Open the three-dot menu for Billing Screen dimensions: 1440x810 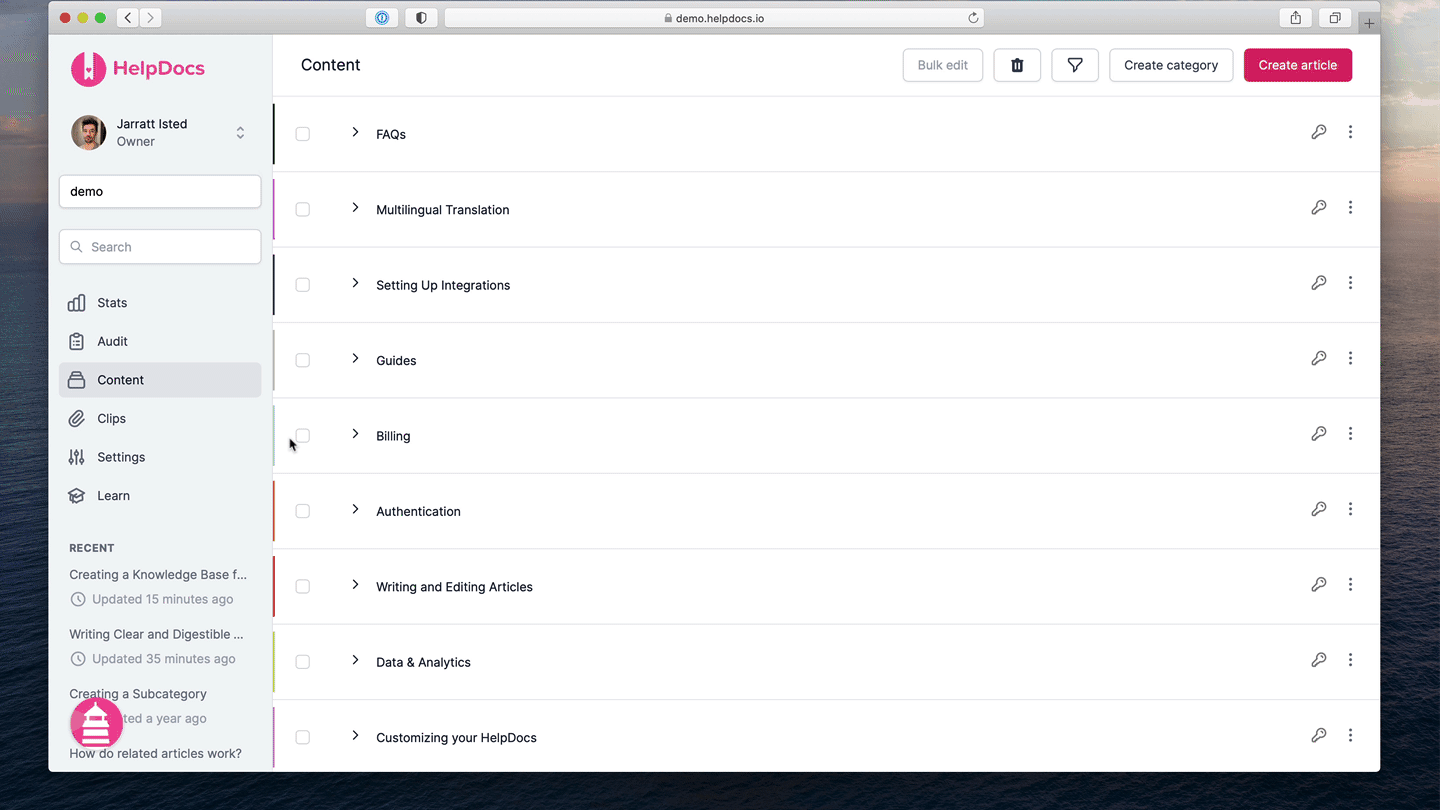pos(1350,434)
